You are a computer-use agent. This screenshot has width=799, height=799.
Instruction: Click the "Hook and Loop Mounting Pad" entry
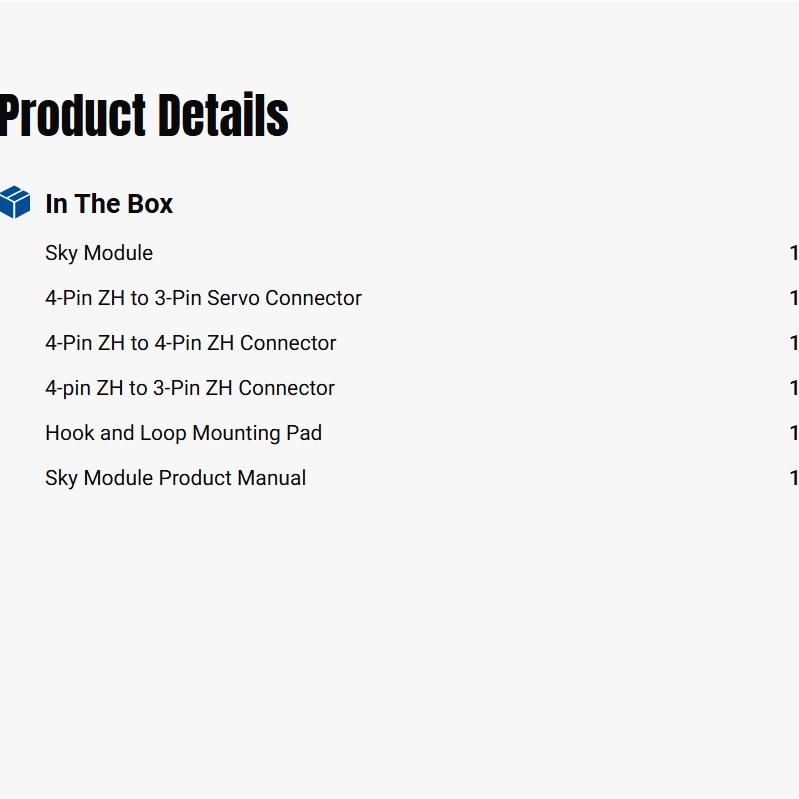(183, 433)
